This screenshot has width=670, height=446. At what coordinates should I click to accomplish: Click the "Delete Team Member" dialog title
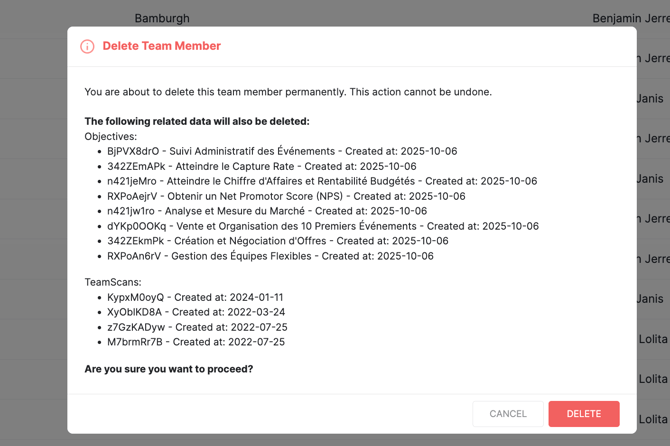tap(161, 46)
